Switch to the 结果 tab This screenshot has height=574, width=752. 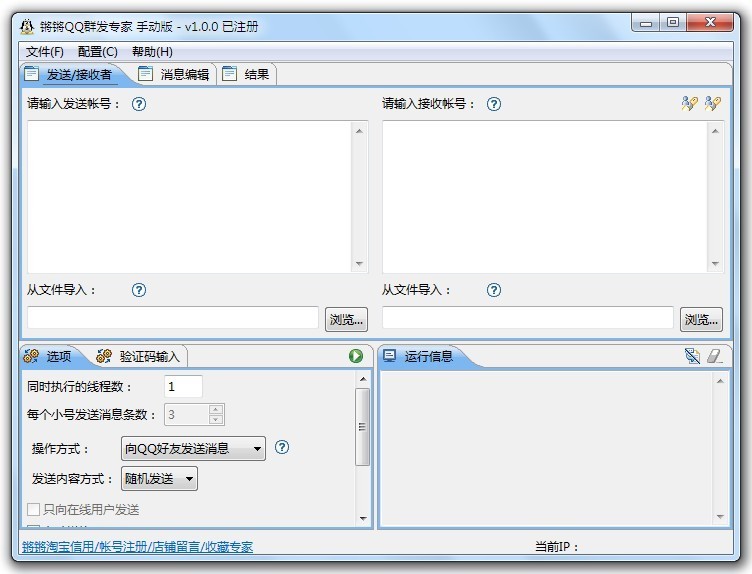(247, 74)
